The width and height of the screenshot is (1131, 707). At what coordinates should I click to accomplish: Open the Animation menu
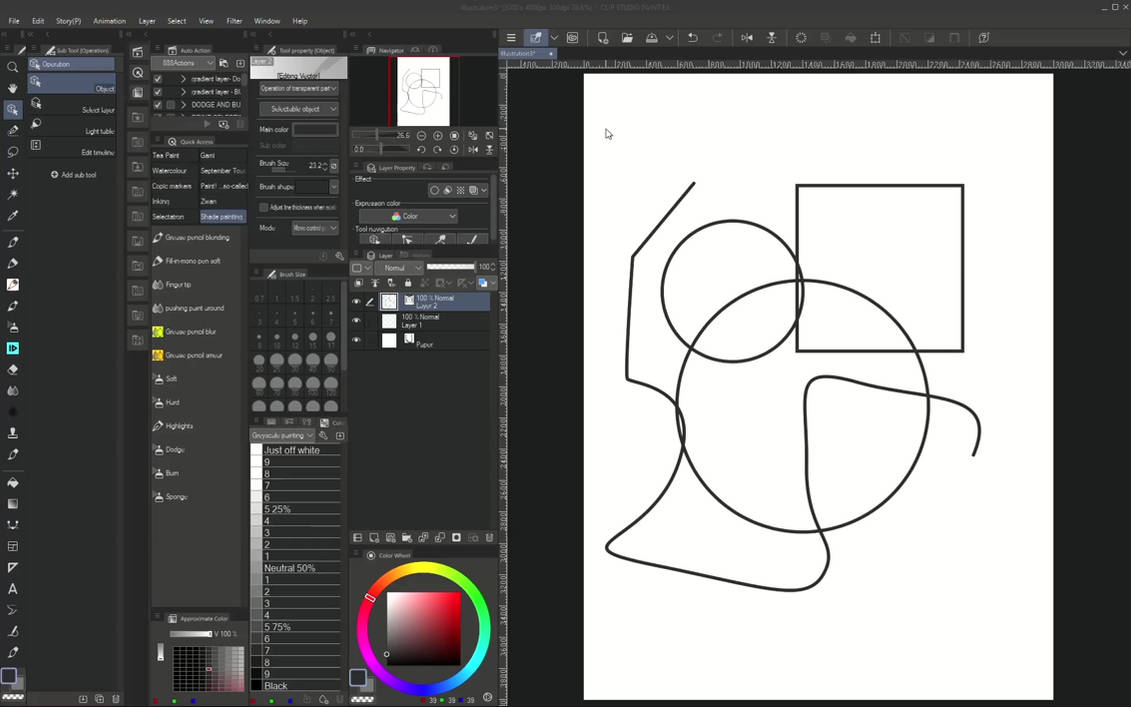pyautogui.click(x=109, y=20)
